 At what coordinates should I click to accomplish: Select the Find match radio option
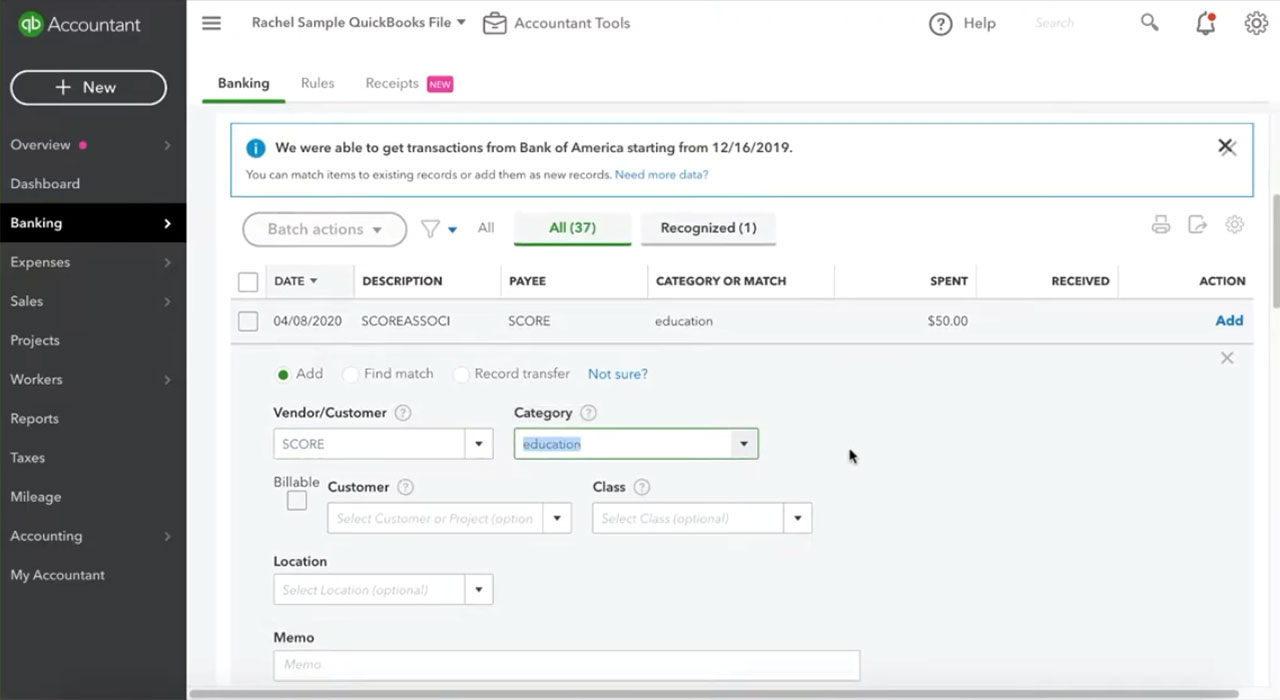[350, 374]
